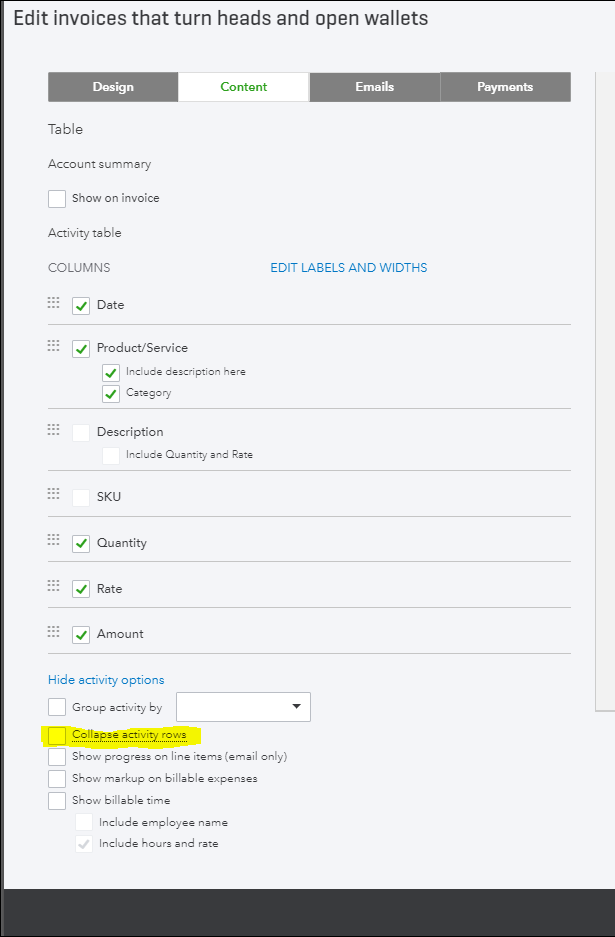The width and height of the screenshot is (615, 937).
Task: Toggle Show markup on billable expenses
Action: (57, 778)
